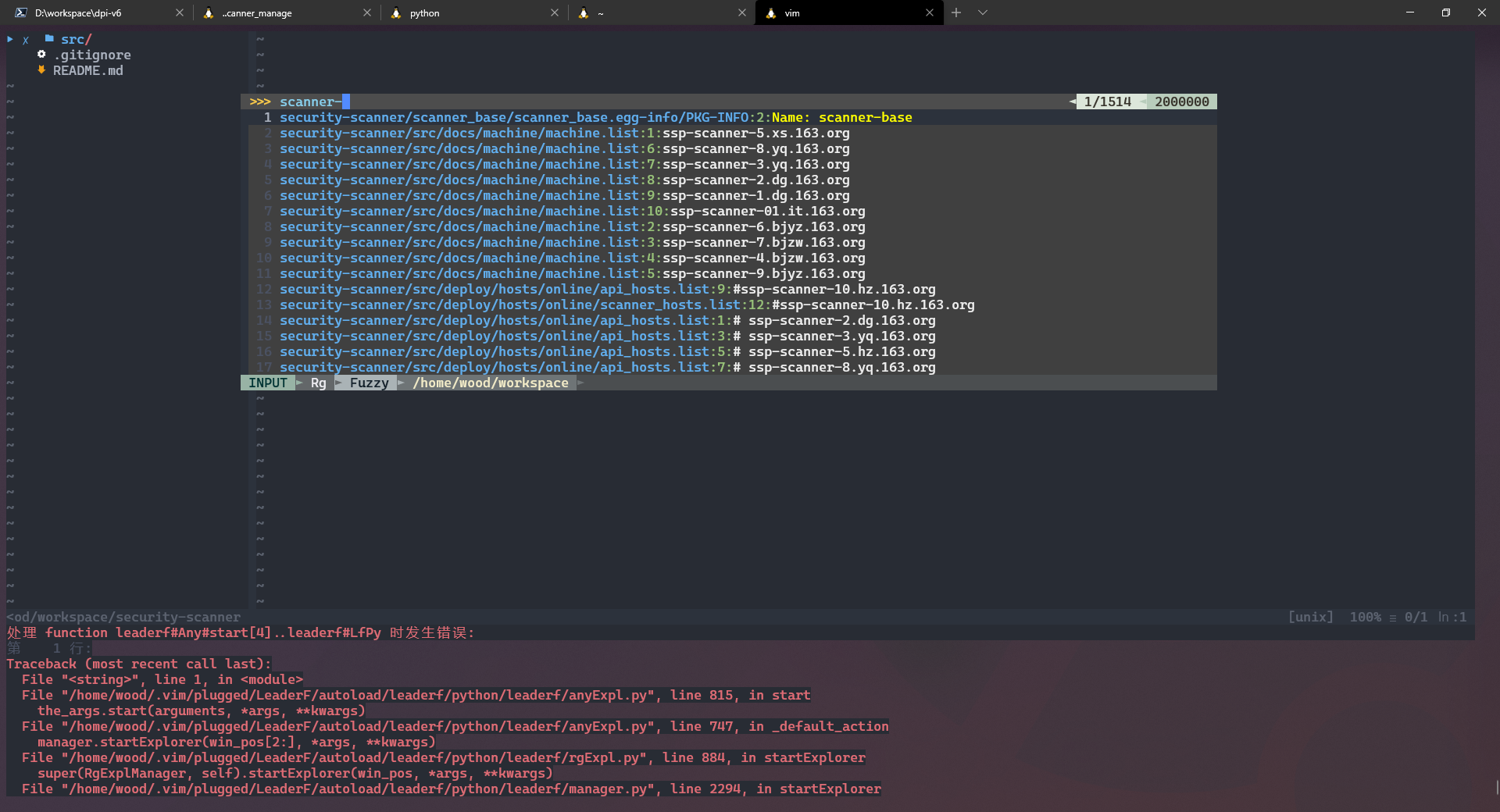The width and height of the screenshot is (1500, 812).
Task: Click the 2000000 total count indicator
Action: [x=1181, y=101]
